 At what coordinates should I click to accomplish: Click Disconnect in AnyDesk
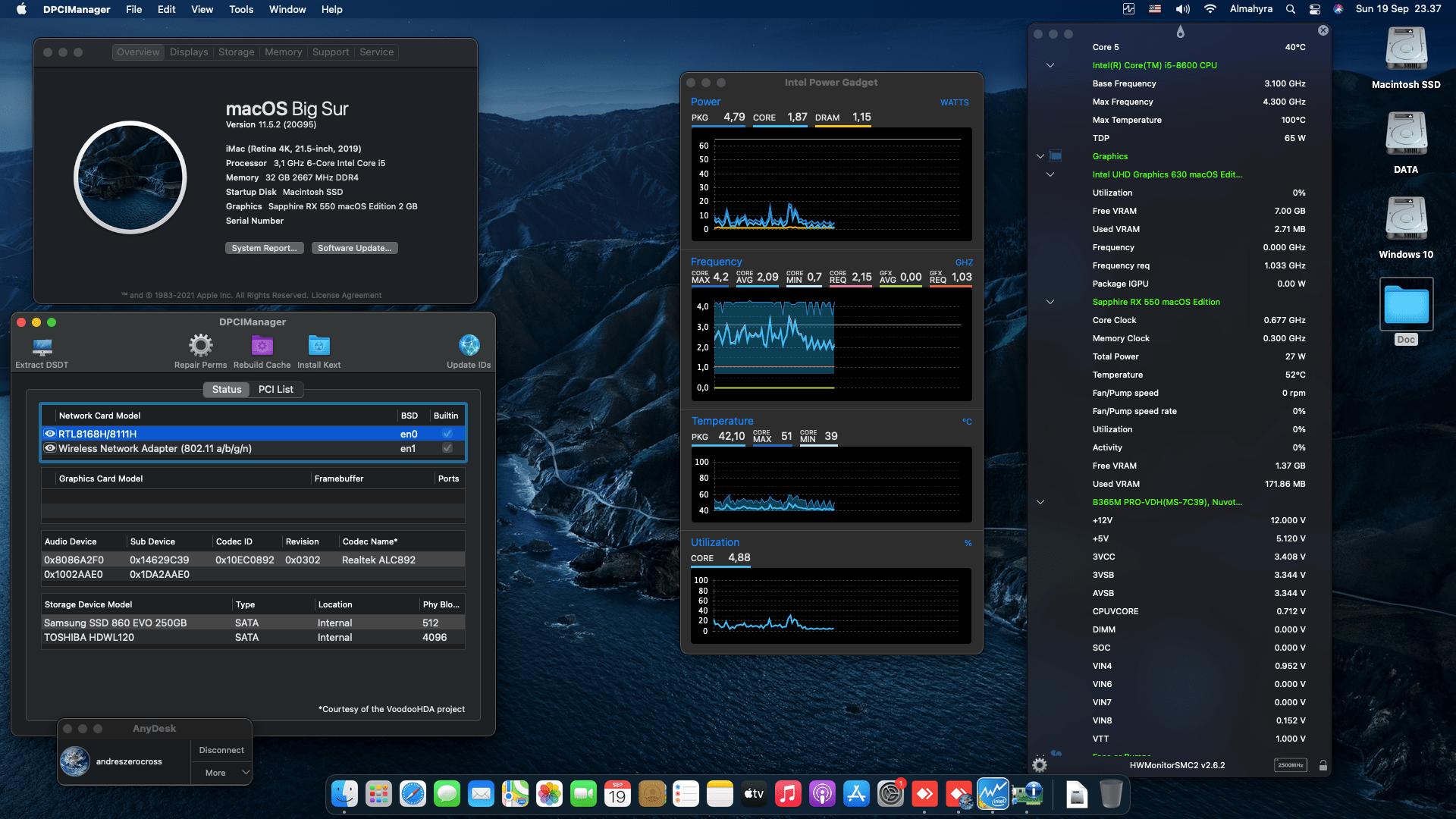[x=221, y=750]
